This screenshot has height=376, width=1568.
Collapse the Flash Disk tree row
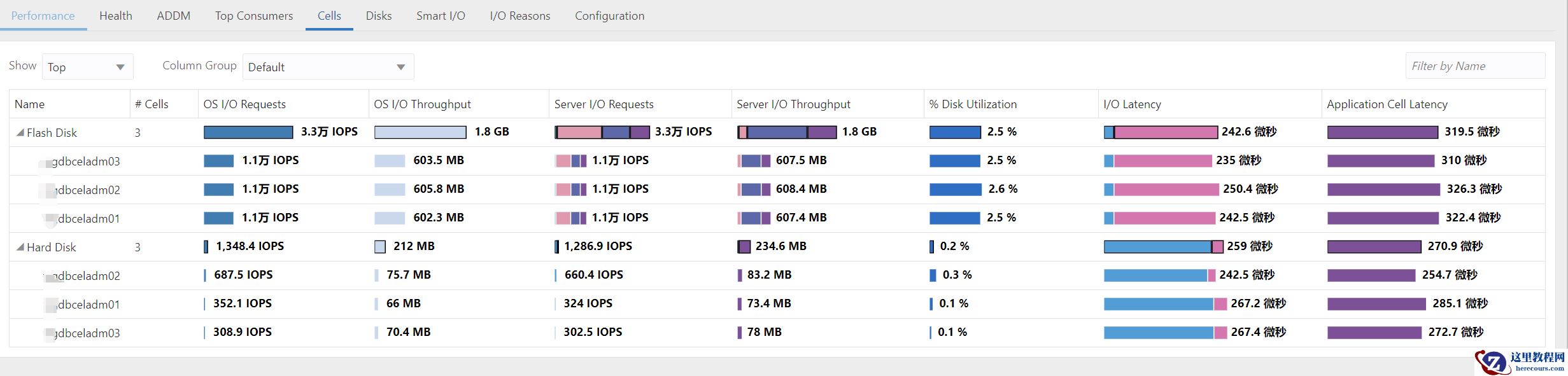[20, 133]
